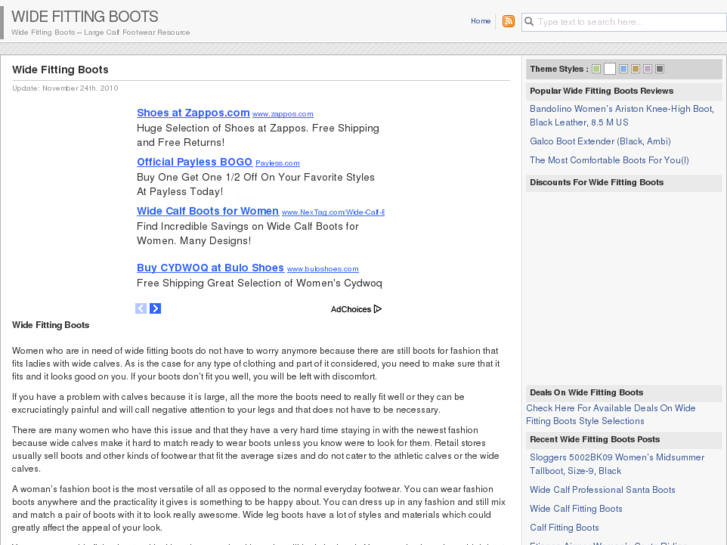Click the orange RSS feed icon

508,21
